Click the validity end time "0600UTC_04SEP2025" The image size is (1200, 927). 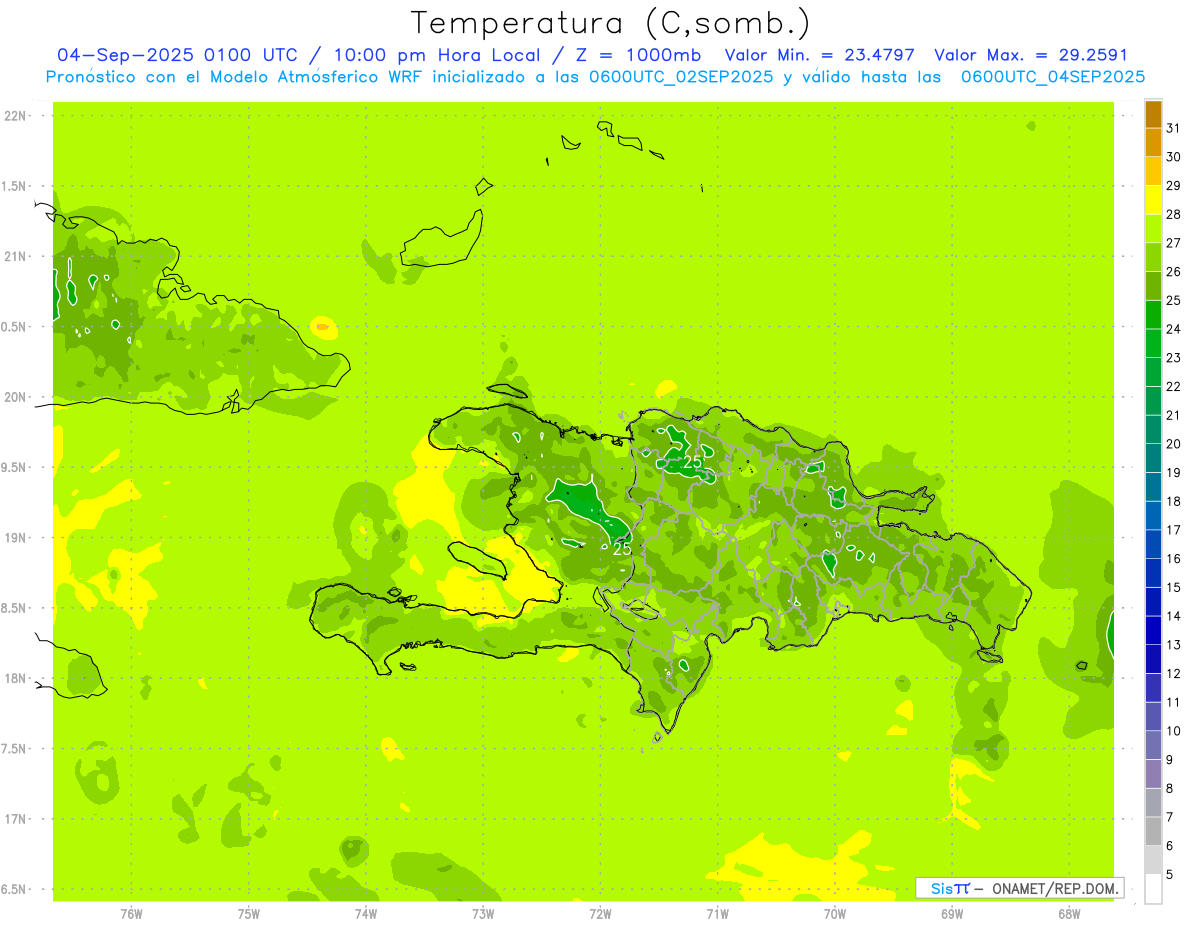(1053, 77)
